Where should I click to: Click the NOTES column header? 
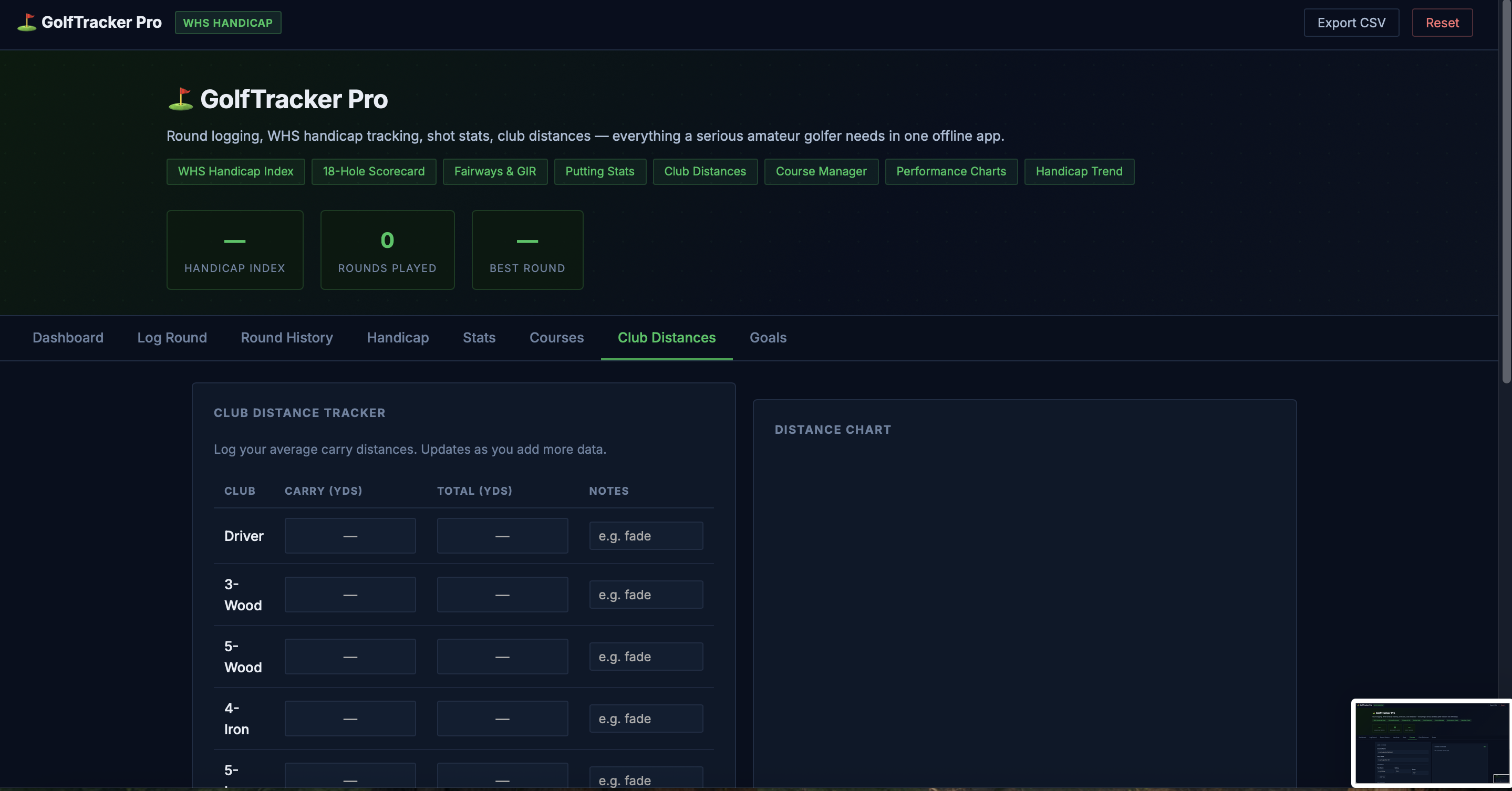(609, 491)
